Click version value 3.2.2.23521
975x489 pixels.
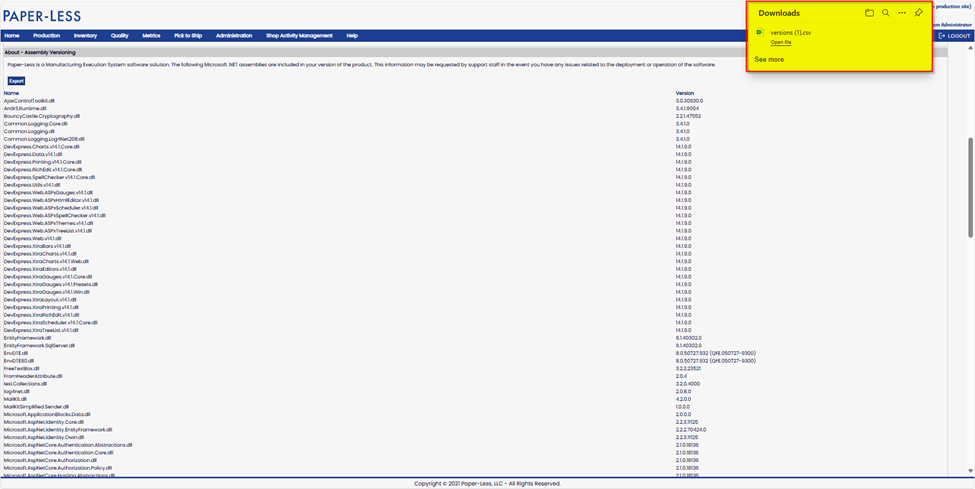pyautogui.click(x=688, y=368)
